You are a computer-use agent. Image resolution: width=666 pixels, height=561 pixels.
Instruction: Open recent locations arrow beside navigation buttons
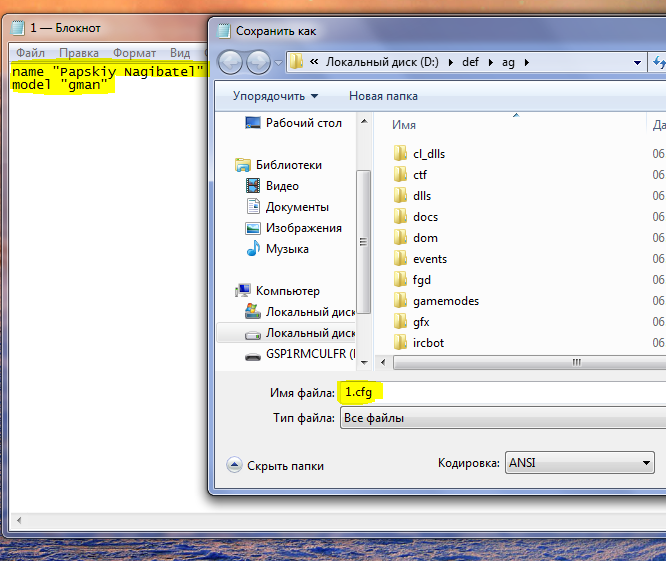278,63
